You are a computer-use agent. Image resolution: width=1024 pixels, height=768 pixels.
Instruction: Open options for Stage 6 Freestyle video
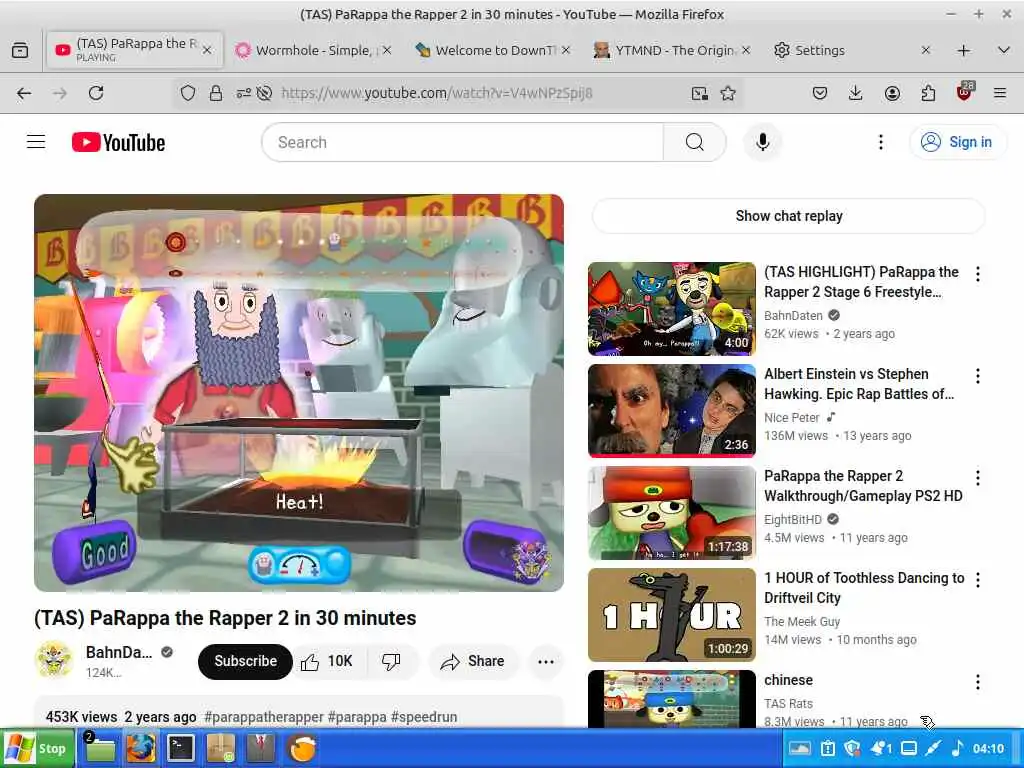pyautogui.click(x=978, y=274)
